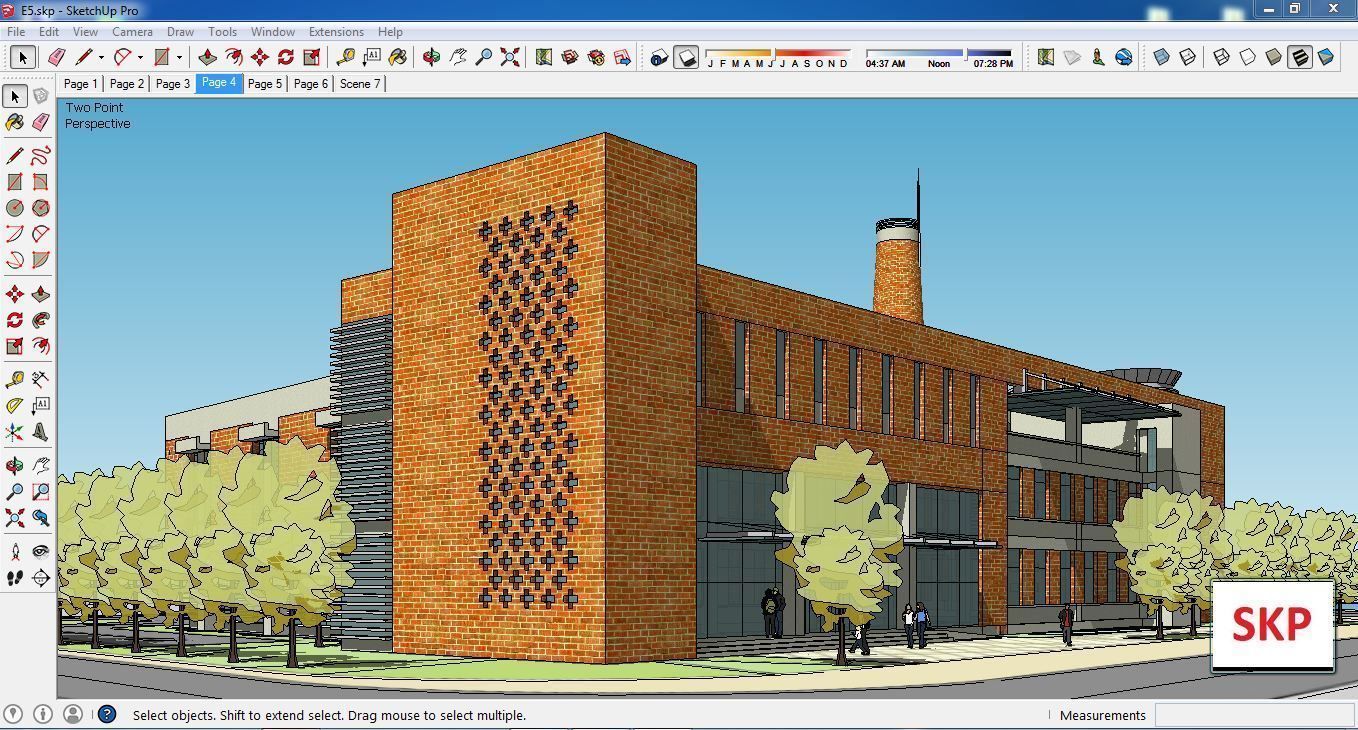Screen dimensions: 1358x730
Task: Open the Draw menu
Action: (180, 31)
